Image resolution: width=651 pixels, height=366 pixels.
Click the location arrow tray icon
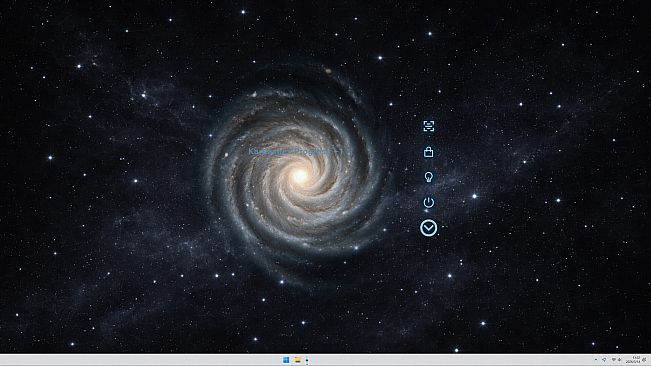click(x=604, y=360)
